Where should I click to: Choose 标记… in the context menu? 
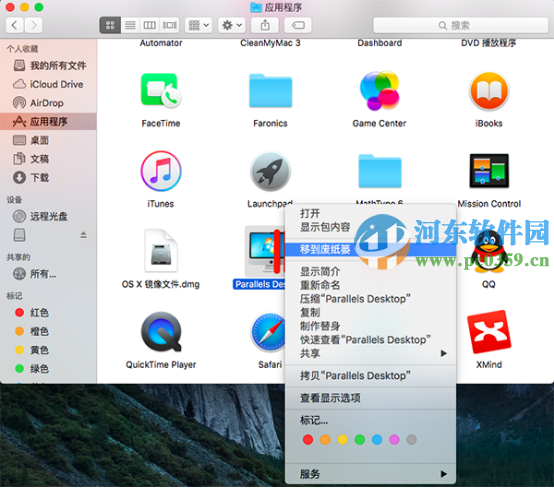click(x=370, y=420)
